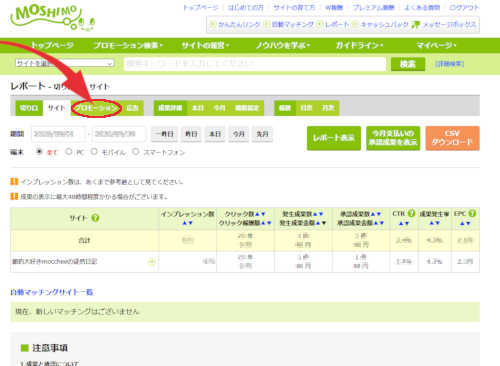Image resolution: width=500 pixels, height=366 pixels.
Task: Select the スマートフォン device radio button
Action: (x=135, y=152)
